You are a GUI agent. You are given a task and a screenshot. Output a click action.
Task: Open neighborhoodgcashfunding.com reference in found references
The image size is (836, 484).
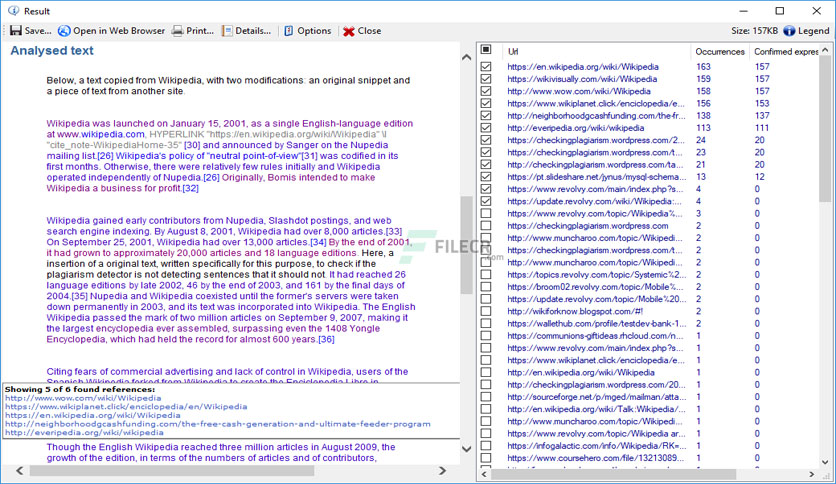(x=218, y=424)
